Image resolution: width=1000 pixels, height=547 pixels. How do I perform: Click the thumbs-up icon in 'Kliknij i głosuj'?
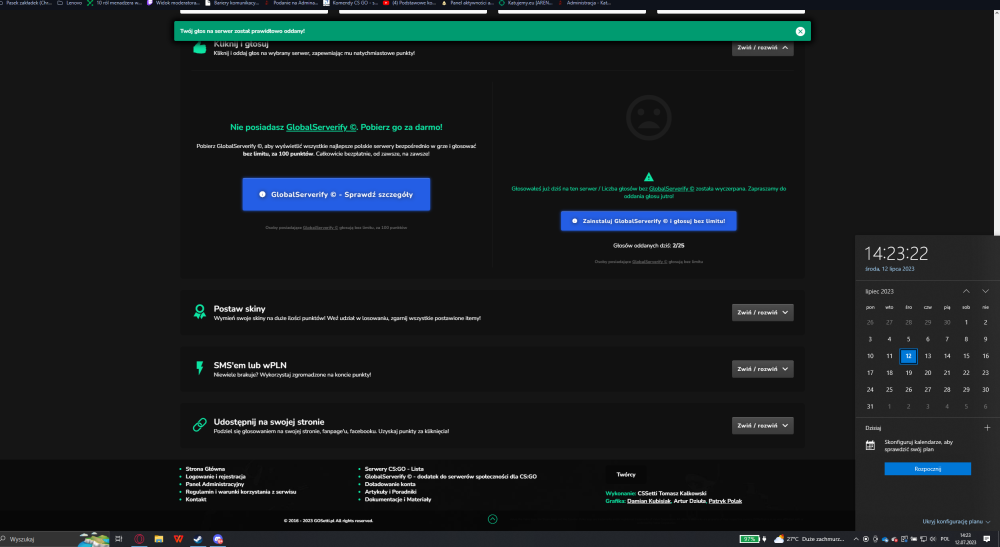(x=200, y=48)
